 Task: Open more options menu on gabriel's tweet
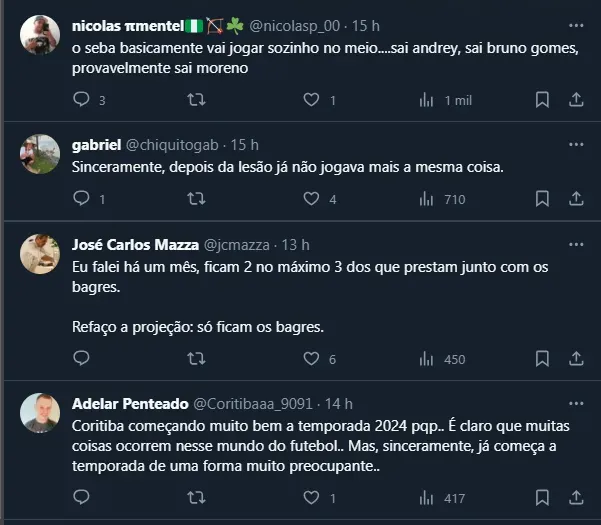point(576,145)
